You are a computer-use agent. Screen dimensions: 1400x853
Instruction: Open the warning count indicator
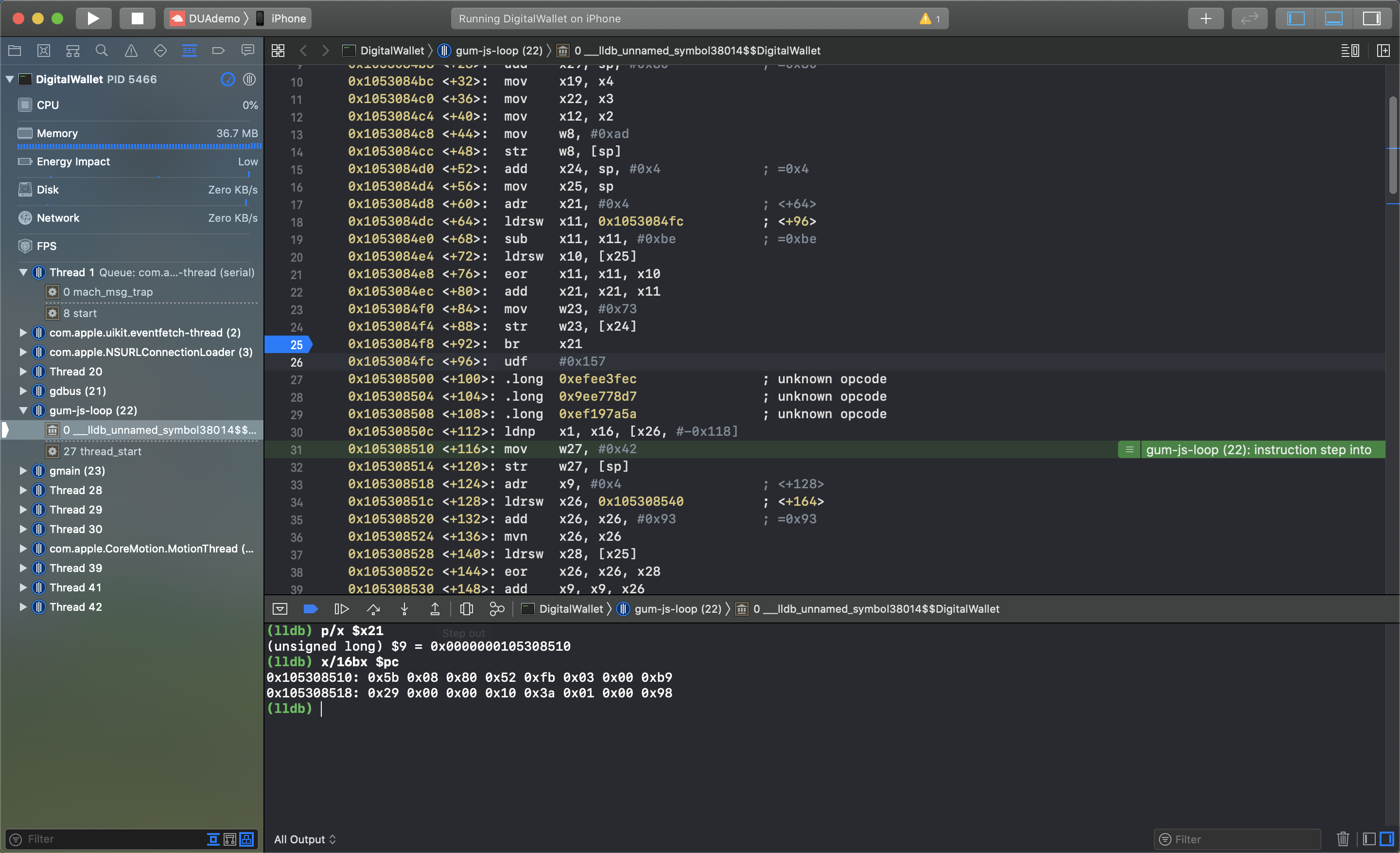(x=930, y=18)
